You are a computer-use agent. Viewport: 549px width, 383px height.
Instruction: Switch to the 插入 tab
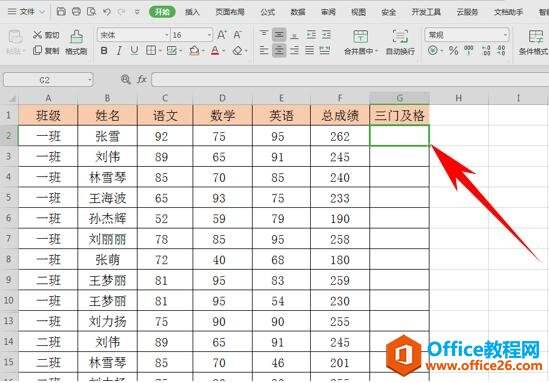tap(192, 12)
